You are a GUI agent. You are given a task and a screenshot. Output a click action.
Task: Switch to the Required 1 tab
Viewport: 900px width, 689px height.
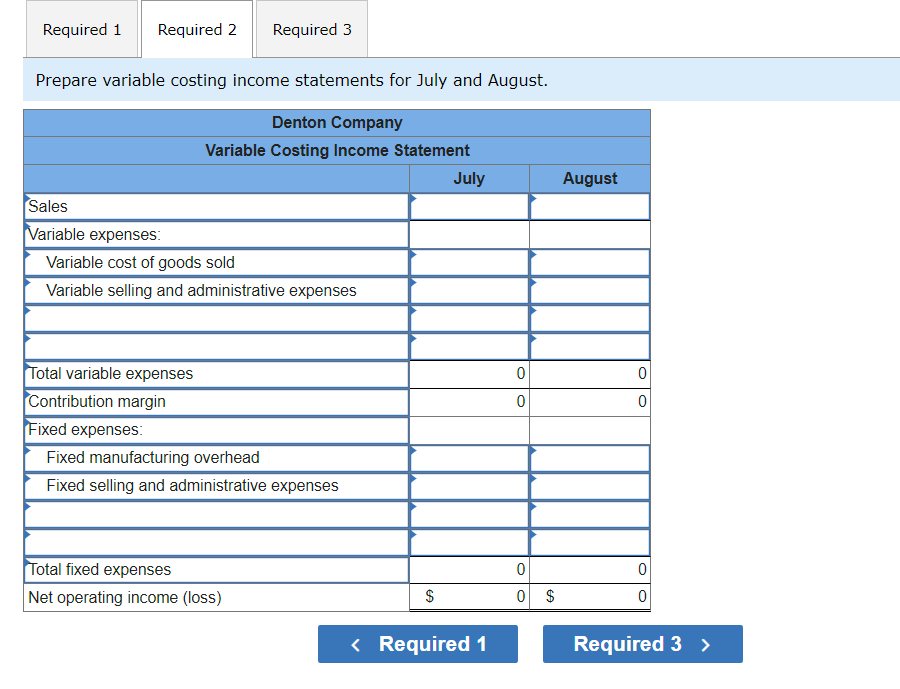(82, 29)
